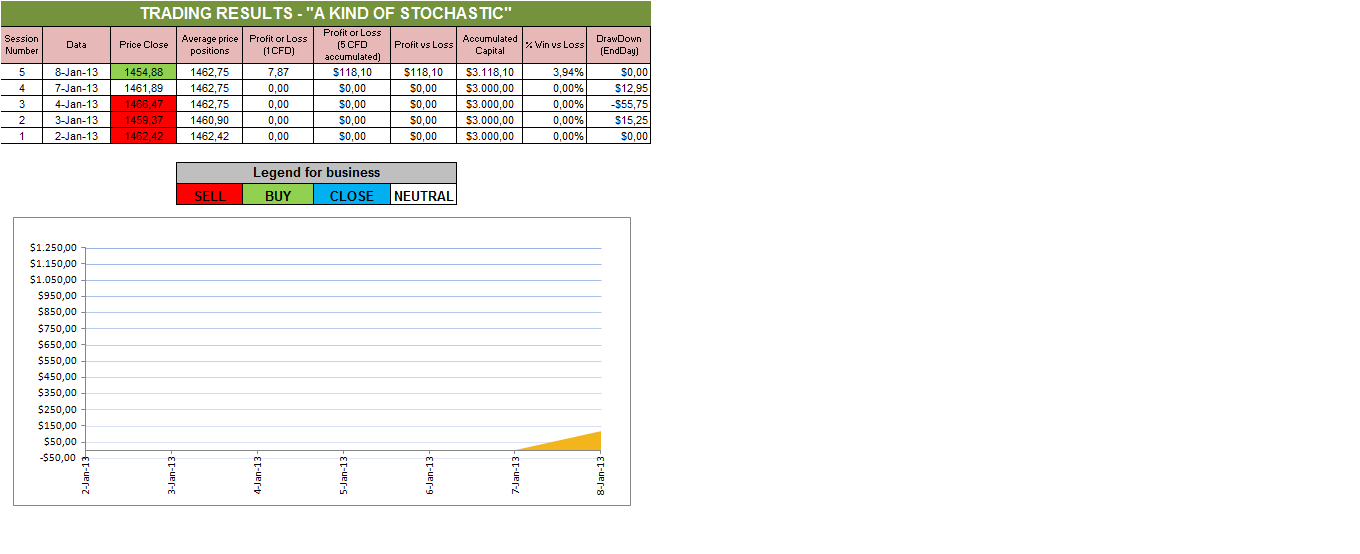Select the '% Win vs Loss' column header
The height and width of the screenshot is (554, 1360).
click(x=554, y=45)
